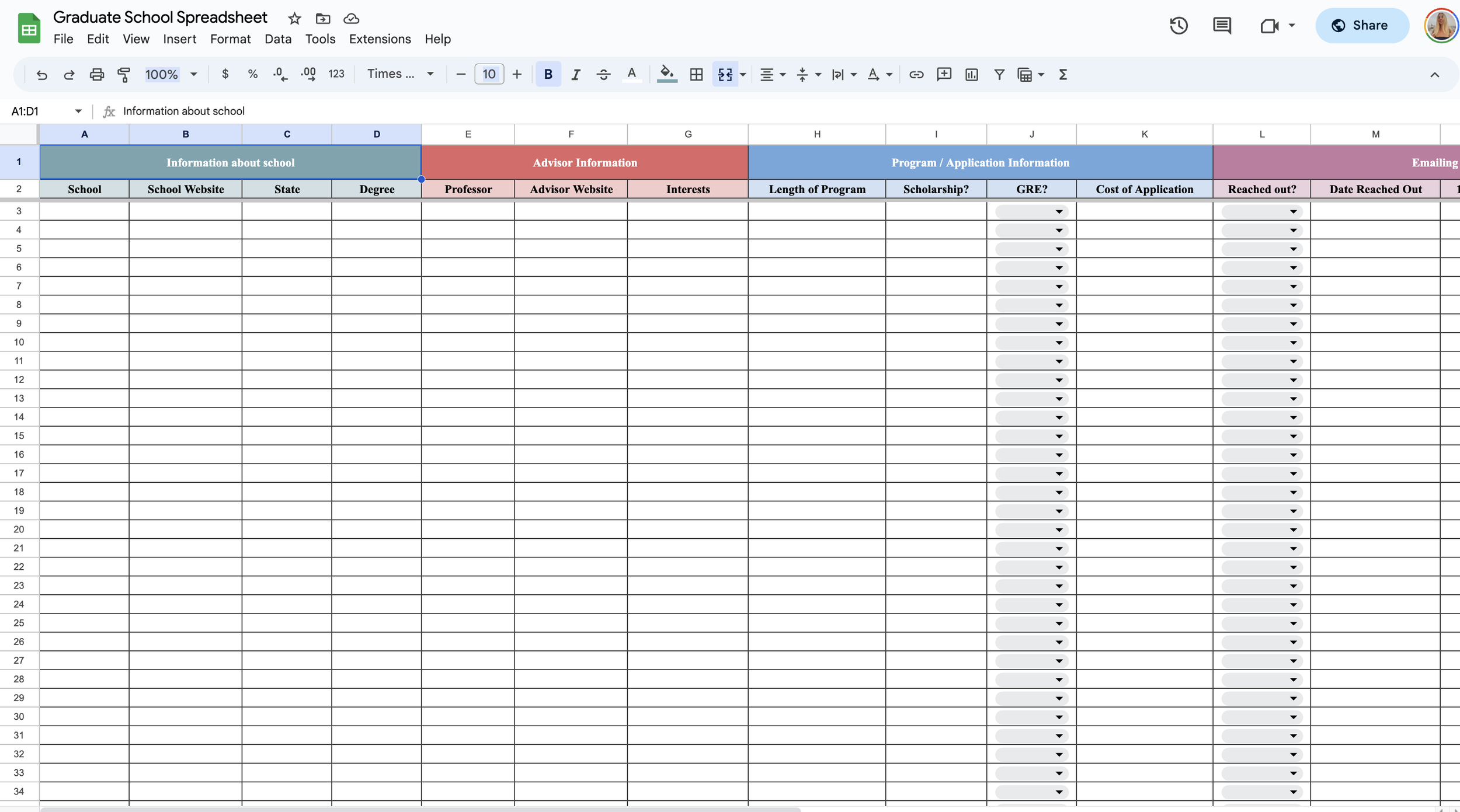1460x812 pixels.
Task: Click the insert link icon
Action: click(x=916, y=74)
